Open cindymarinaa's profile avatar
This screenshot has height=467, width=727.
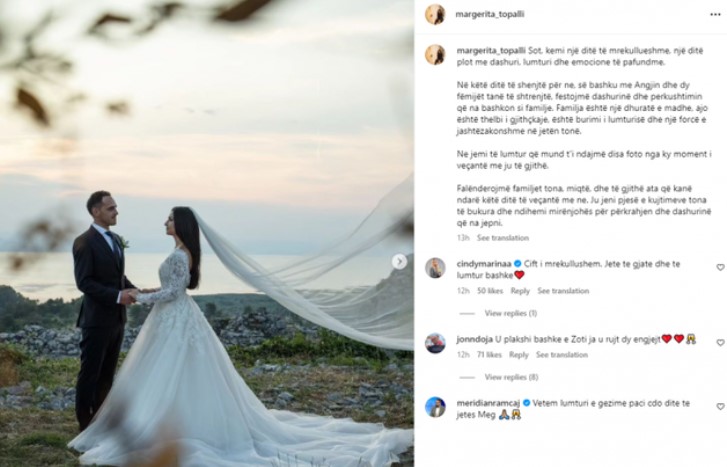coord(435,268)
